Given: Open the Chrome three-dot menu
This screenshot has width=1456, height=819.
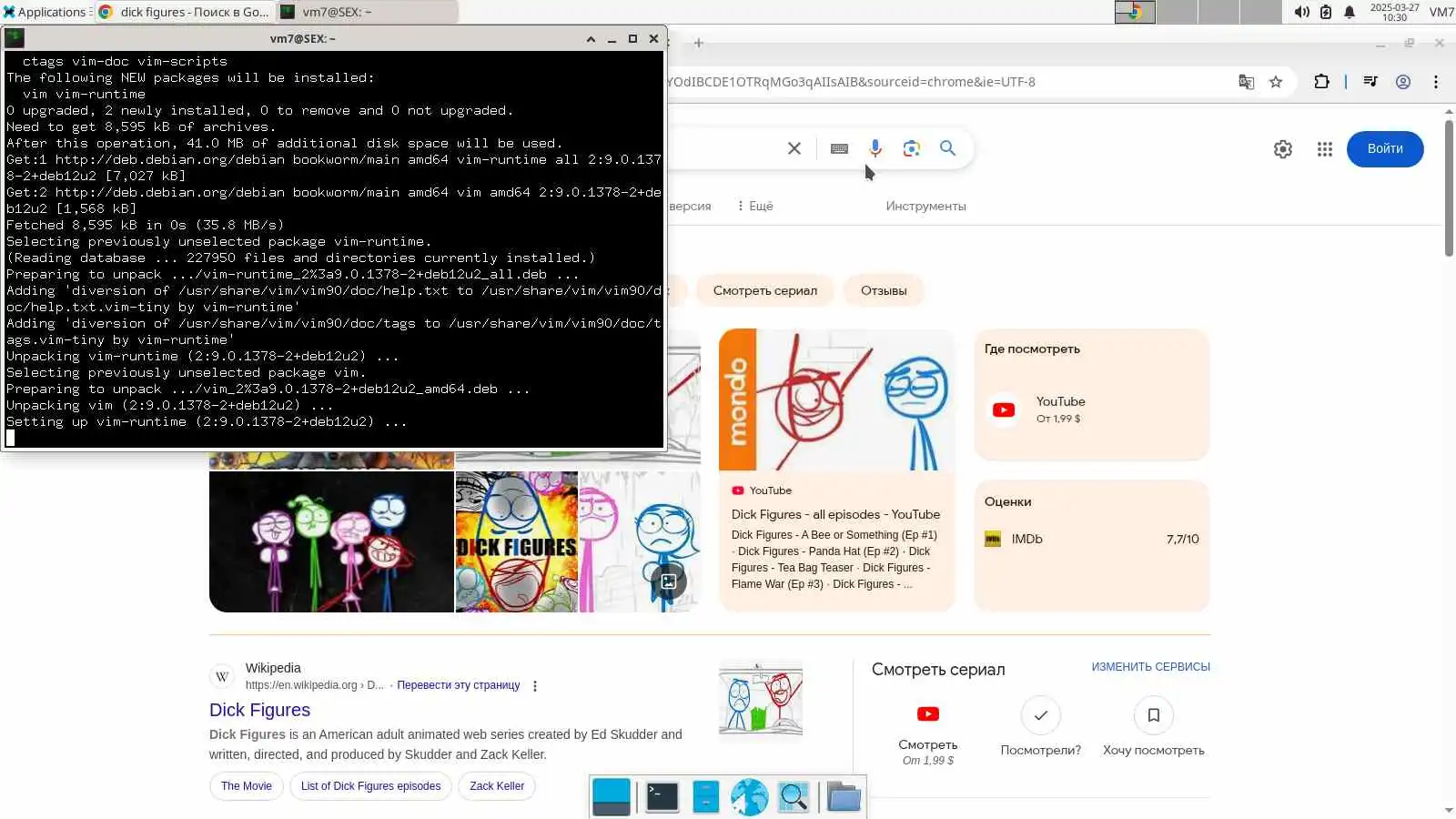Looking at the screenshot, I should coord(1436,82).
